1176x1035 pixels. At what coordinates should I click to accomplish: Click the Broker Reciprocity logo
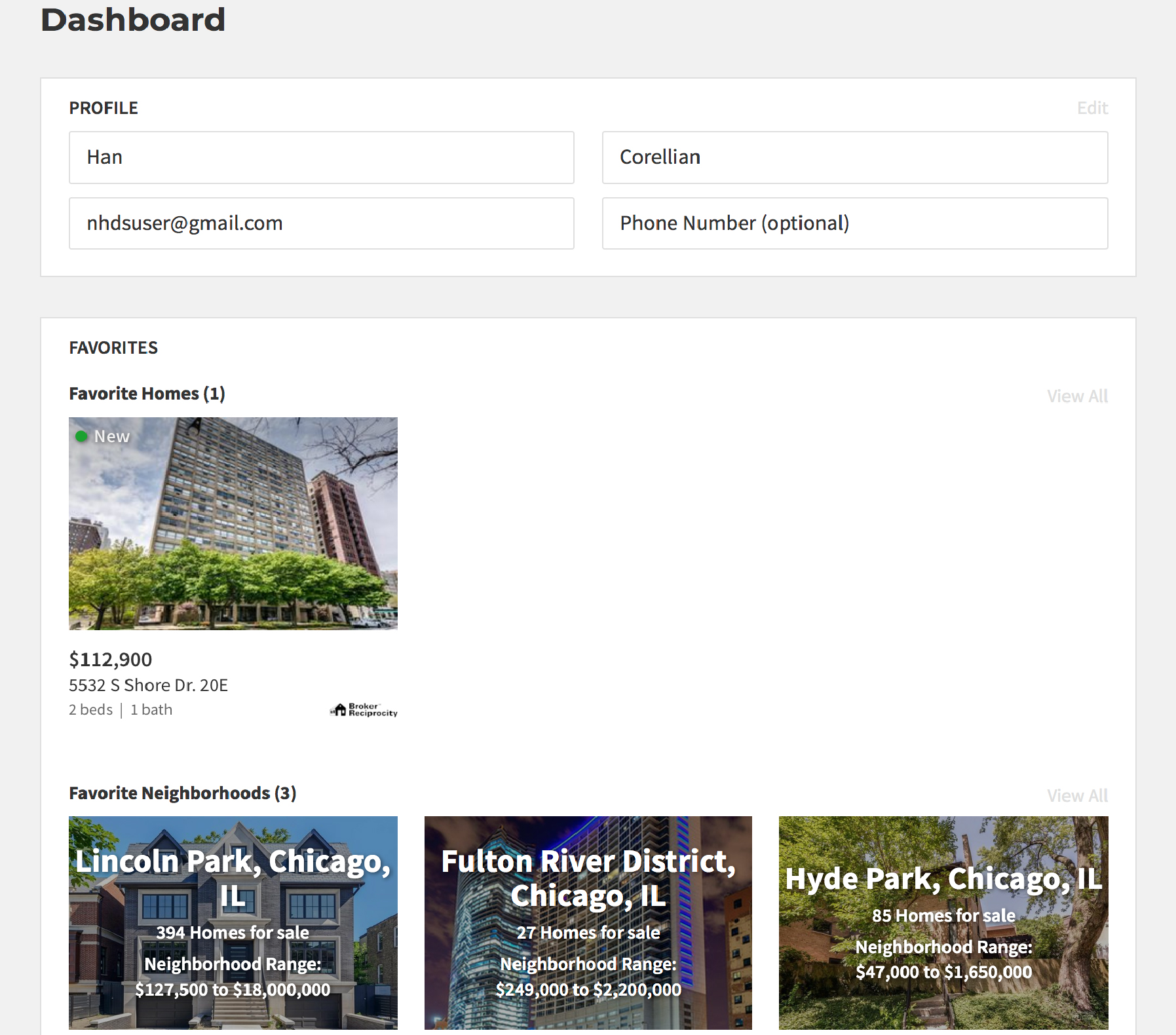tap(364, 710)
